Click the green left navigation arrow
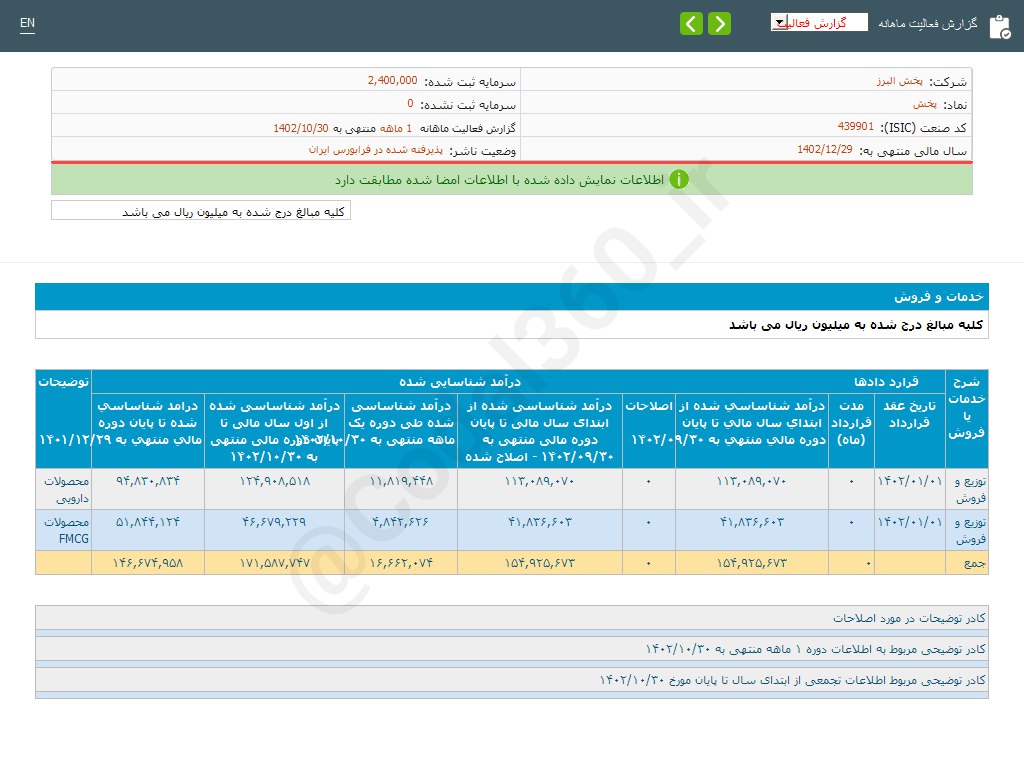 click(x=691, y=22)
